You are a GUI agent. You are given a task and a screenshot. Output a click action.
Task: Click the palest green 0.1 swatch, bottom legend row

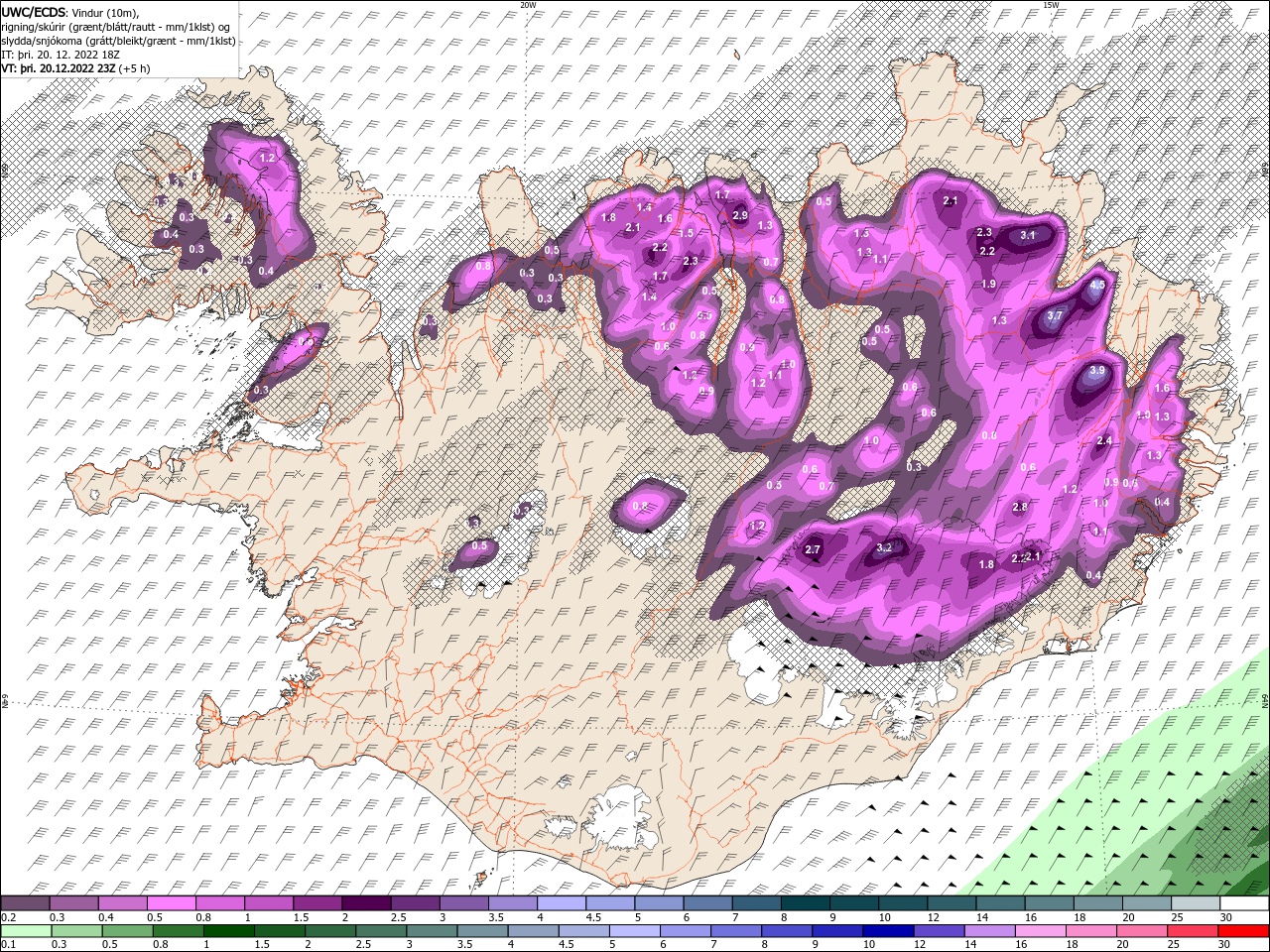[27, 931]
